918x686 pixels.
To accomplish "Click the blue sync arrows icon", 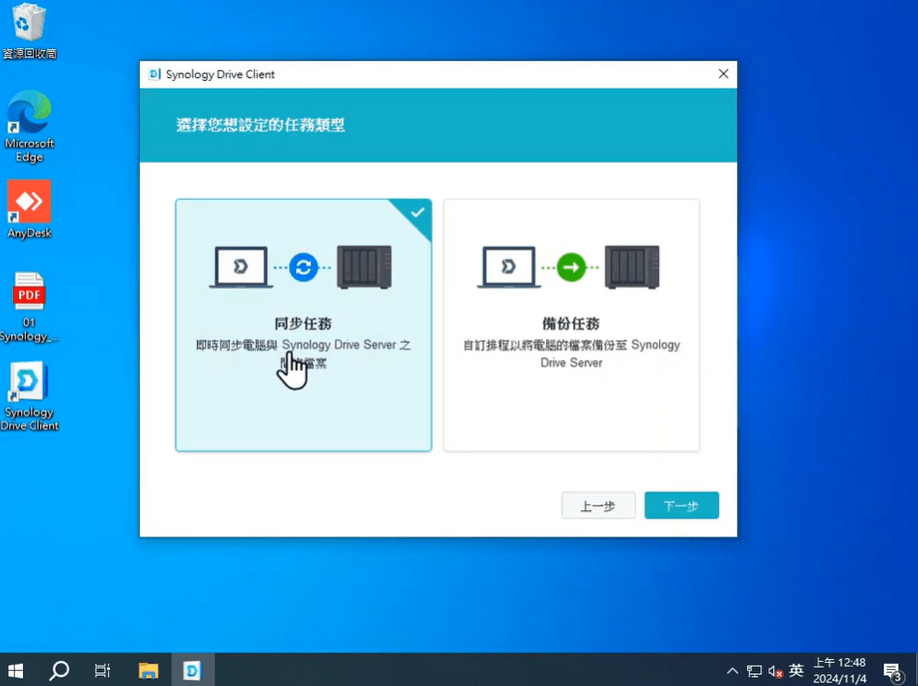I will pyautogui.click(x=303, y=267).
